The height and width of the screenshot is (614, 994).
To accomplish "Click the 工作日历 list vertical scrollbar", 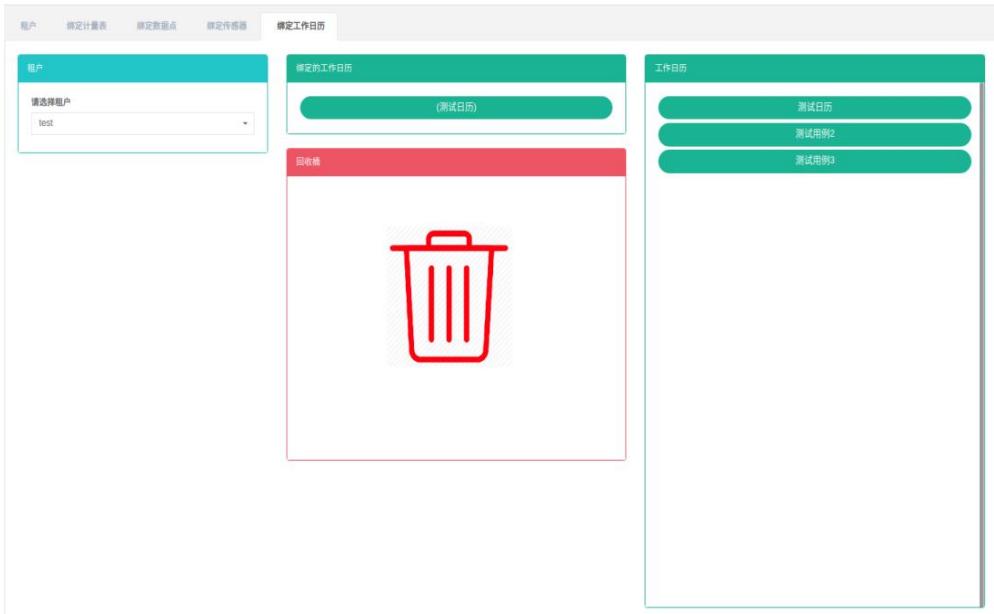I will 982,340.
